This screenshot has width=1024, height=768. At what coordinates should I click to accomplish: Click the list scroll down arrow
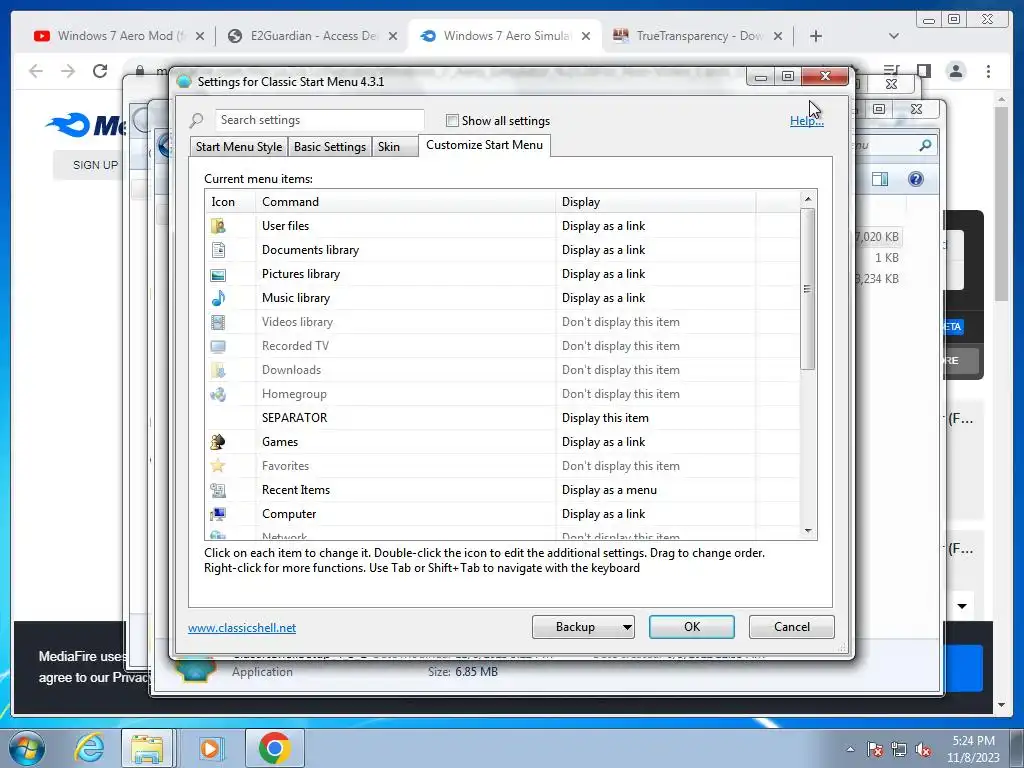click(808, 532)
